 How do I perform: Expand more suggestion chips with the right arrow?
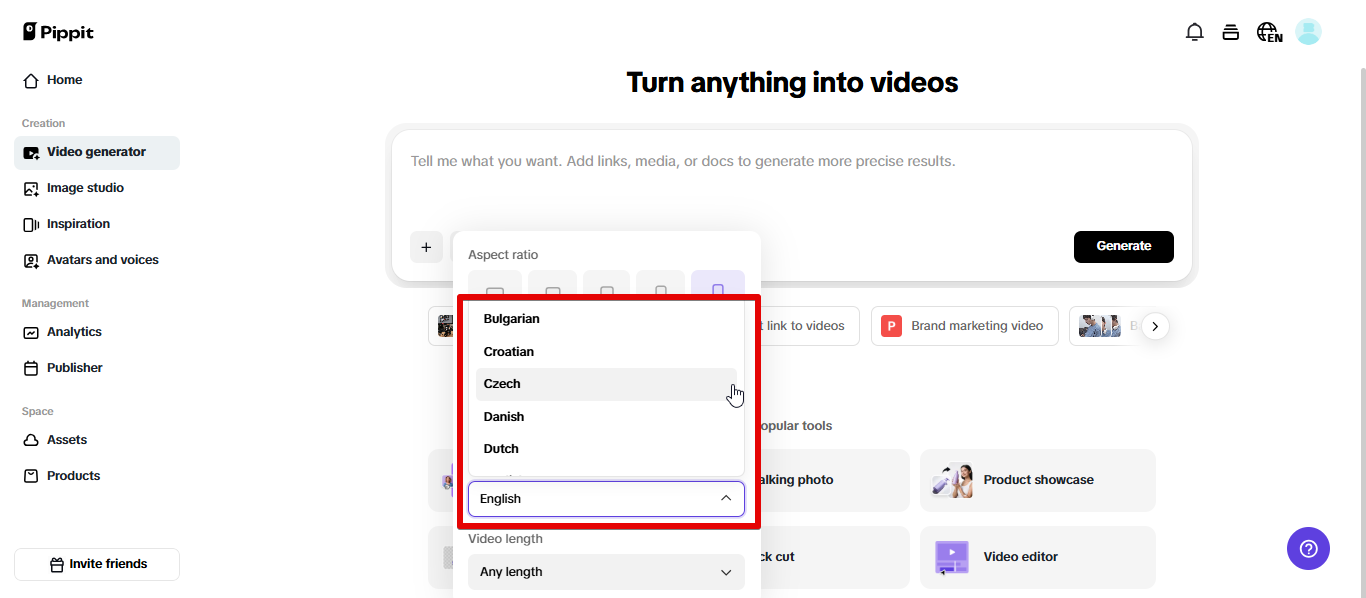[x=1155, y=325]
